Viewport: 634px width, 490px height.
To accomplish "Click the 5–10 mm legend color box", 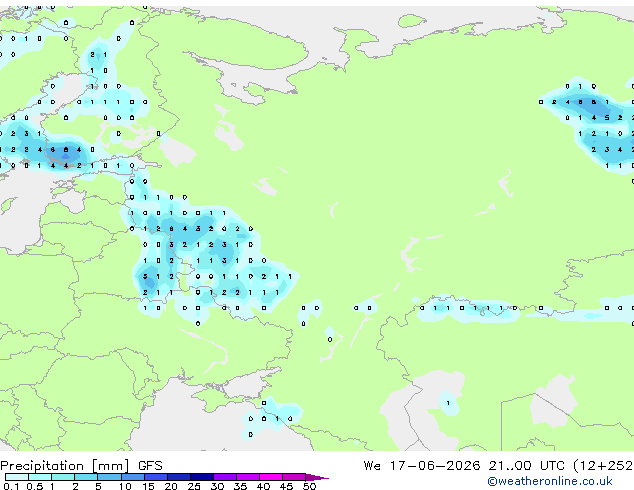I will pos(110,477).
